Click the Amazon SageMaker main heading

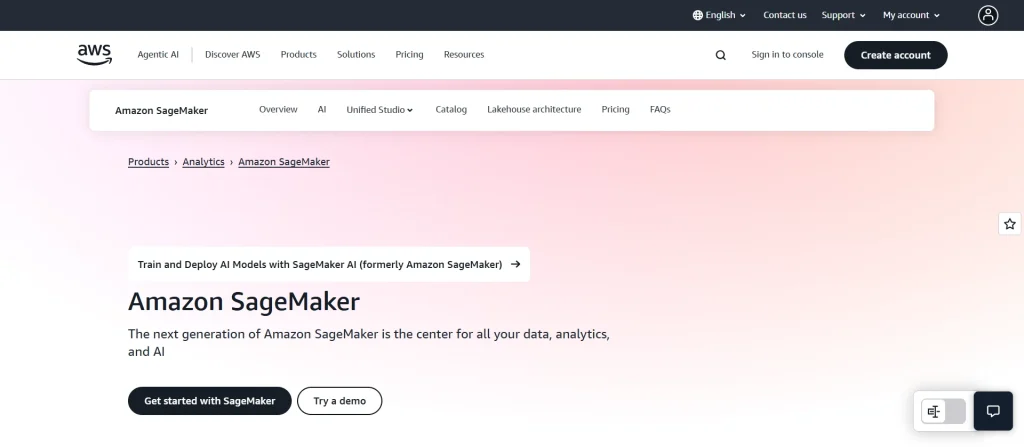tap(244, 302)
